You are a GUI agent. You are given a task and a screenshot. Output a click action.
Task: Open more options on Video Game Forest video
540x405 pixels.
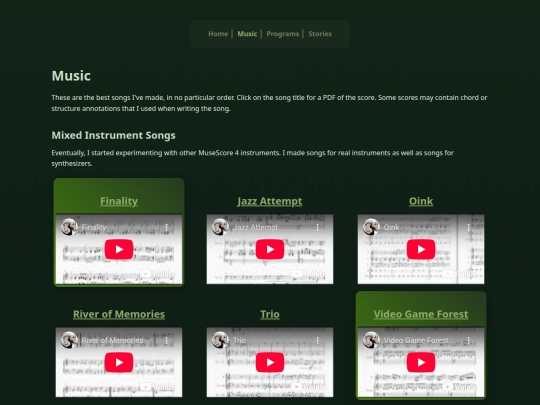coord(469,340)
